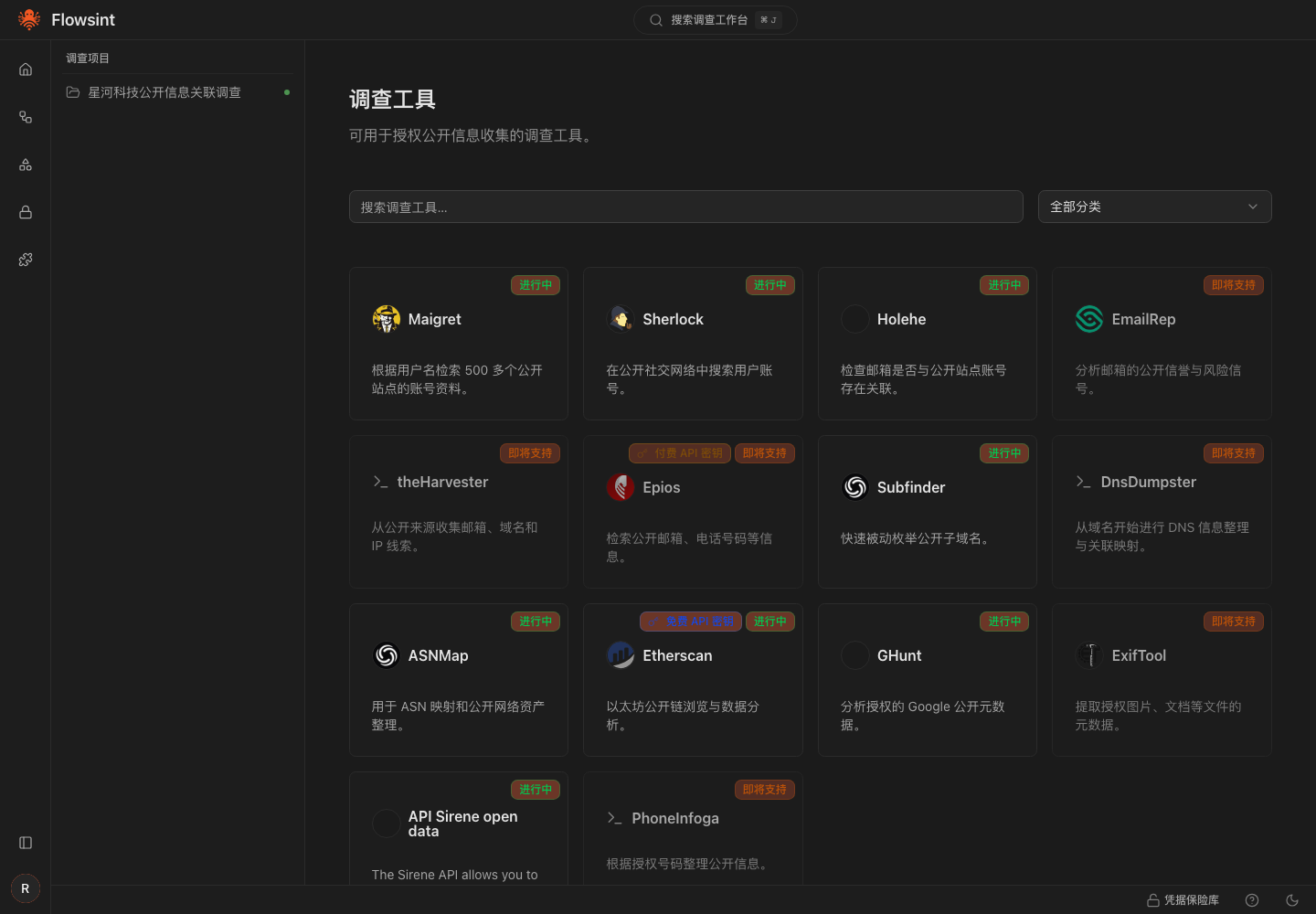Click the 免费 API 密钥 badge on Etherscan
The width and height of the screenshot is (1316, 914).
[x=691, y=622]
